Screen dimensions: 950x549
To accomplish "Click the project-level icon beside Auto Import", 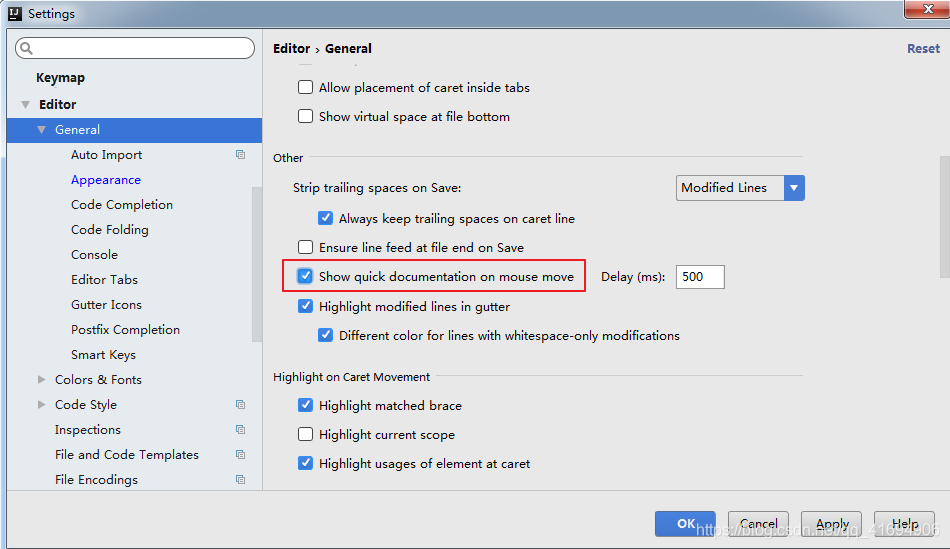I will [x=241, y=155].
